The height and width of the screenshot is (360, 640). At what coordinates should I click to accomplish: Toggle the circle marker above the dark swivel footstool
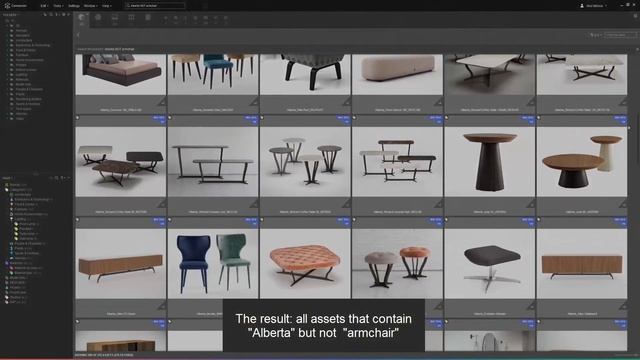[447, 220]
